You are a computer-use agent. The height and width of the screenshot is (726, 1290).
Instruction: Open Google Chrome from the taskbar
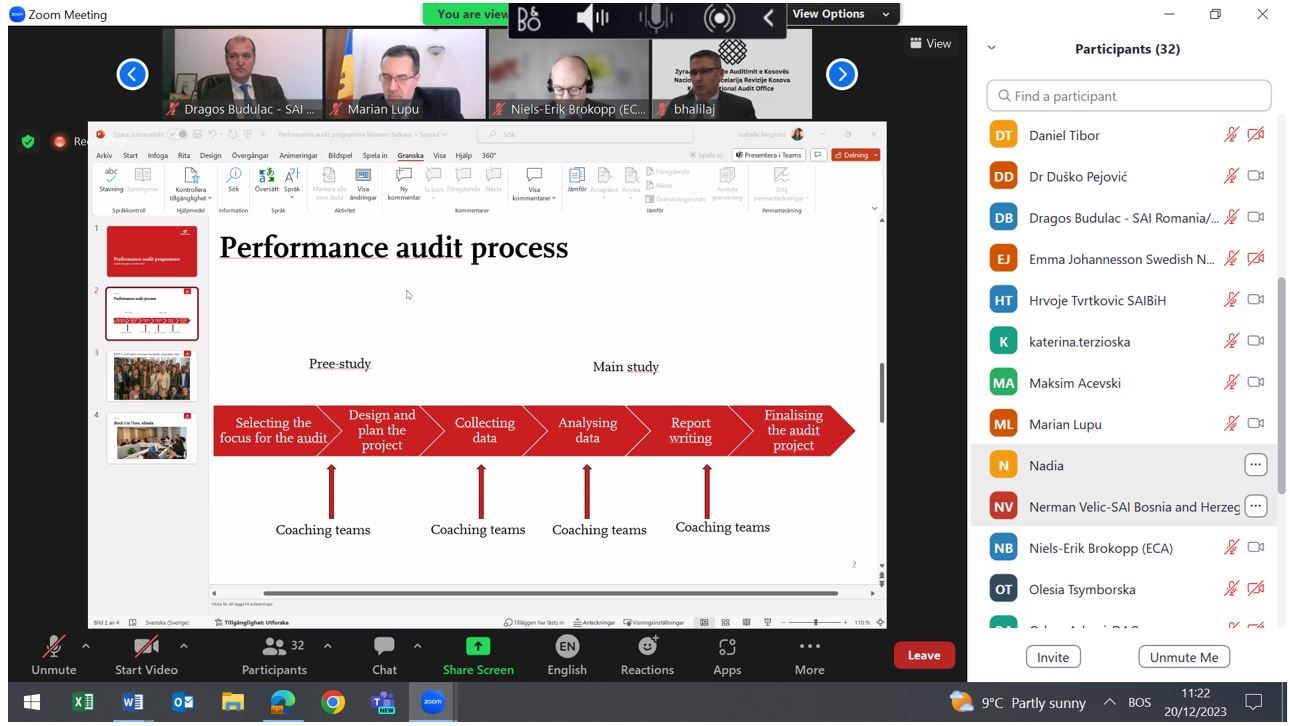[x=333, y=702]
